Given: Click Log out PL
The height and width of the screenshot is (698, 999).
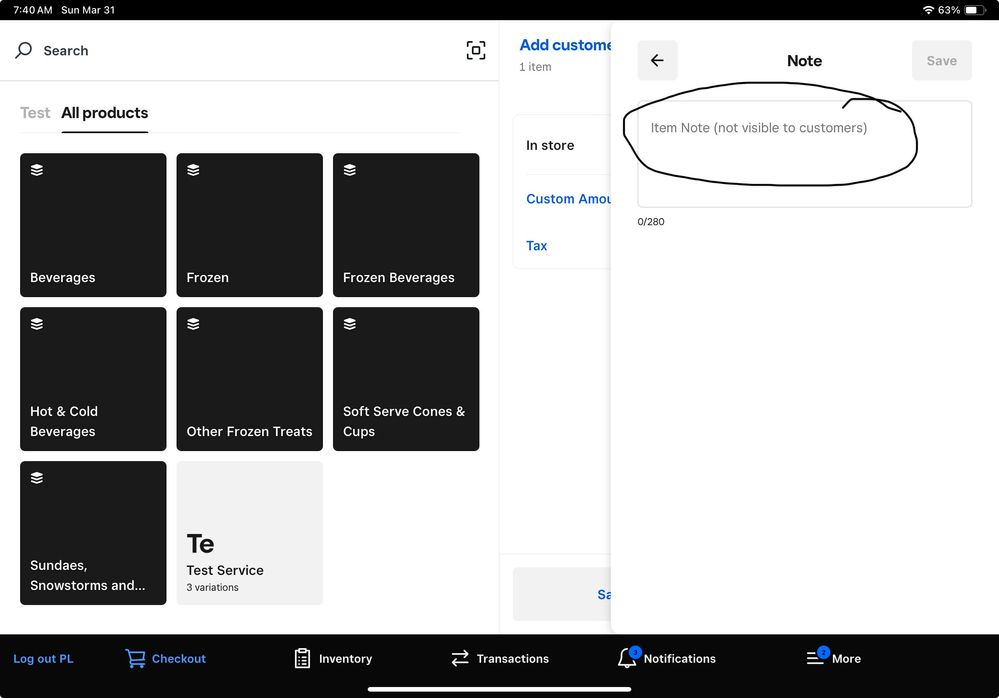Looking at the screenshot, I should (x=43, y=659).
